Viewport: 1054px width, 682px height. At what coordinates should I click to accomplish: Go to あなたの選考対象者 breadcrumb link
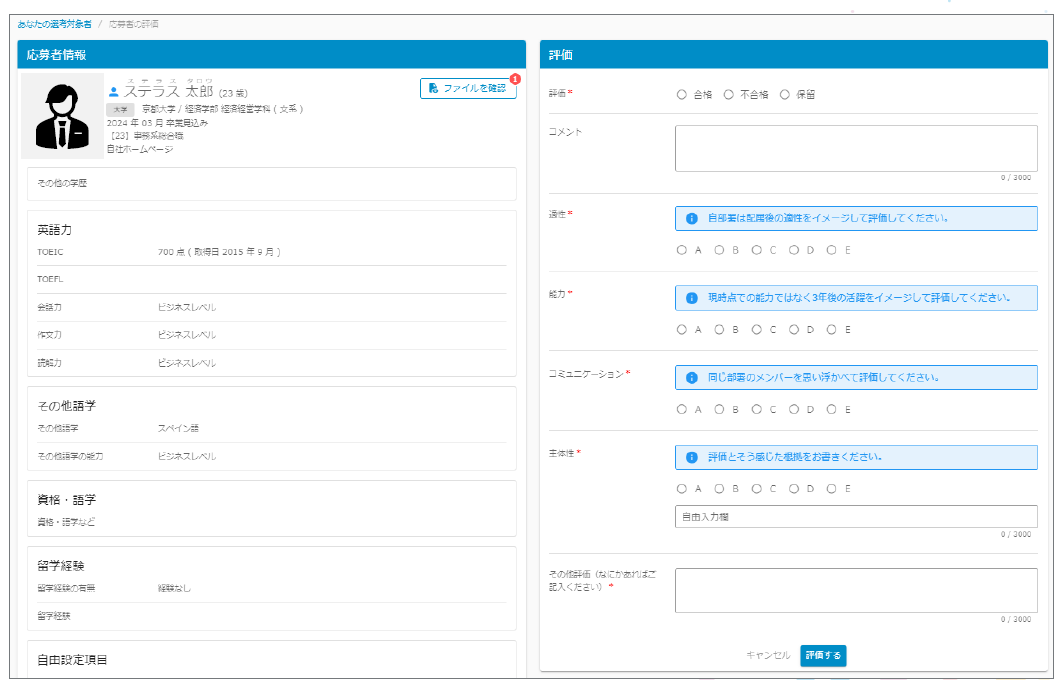[x=54, y=23]
